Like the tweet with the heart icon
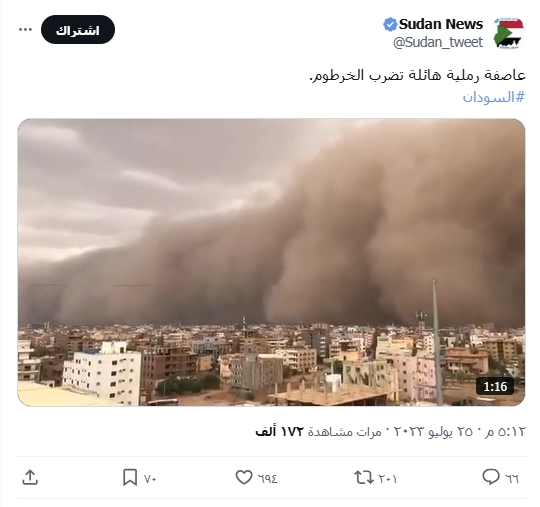 pos(244,478)
